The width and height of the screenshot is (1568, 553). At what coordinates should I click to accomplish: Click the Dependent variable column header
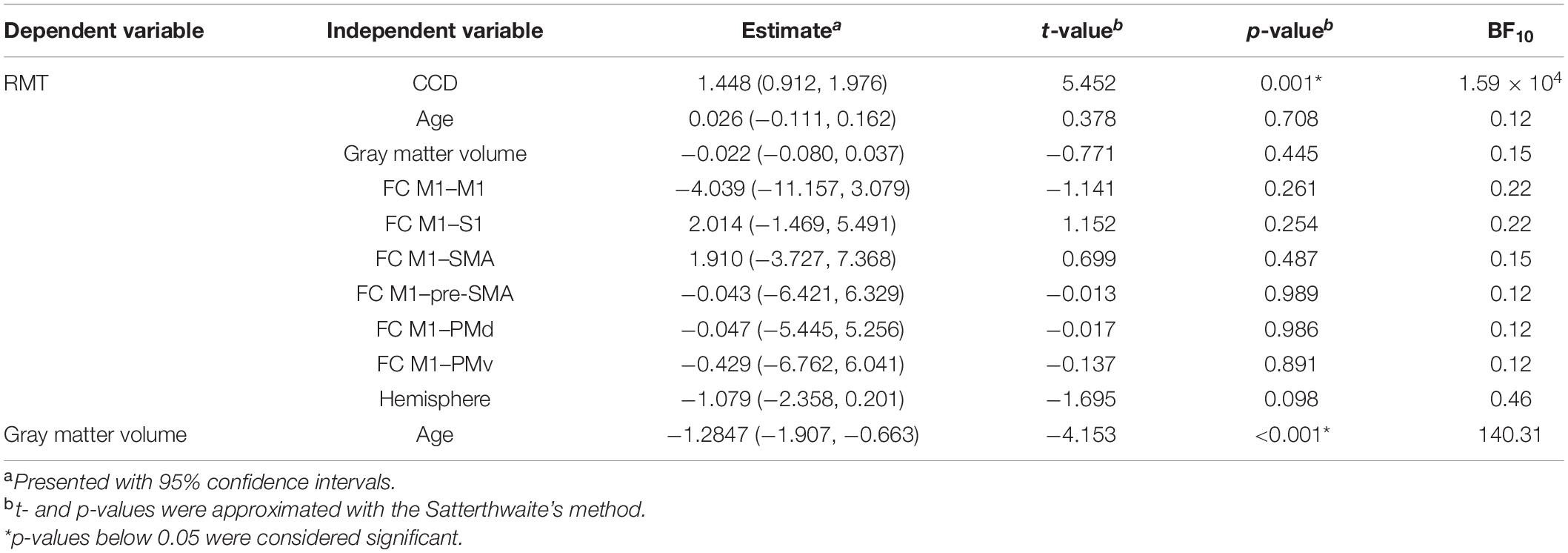(x=104, y=30)
